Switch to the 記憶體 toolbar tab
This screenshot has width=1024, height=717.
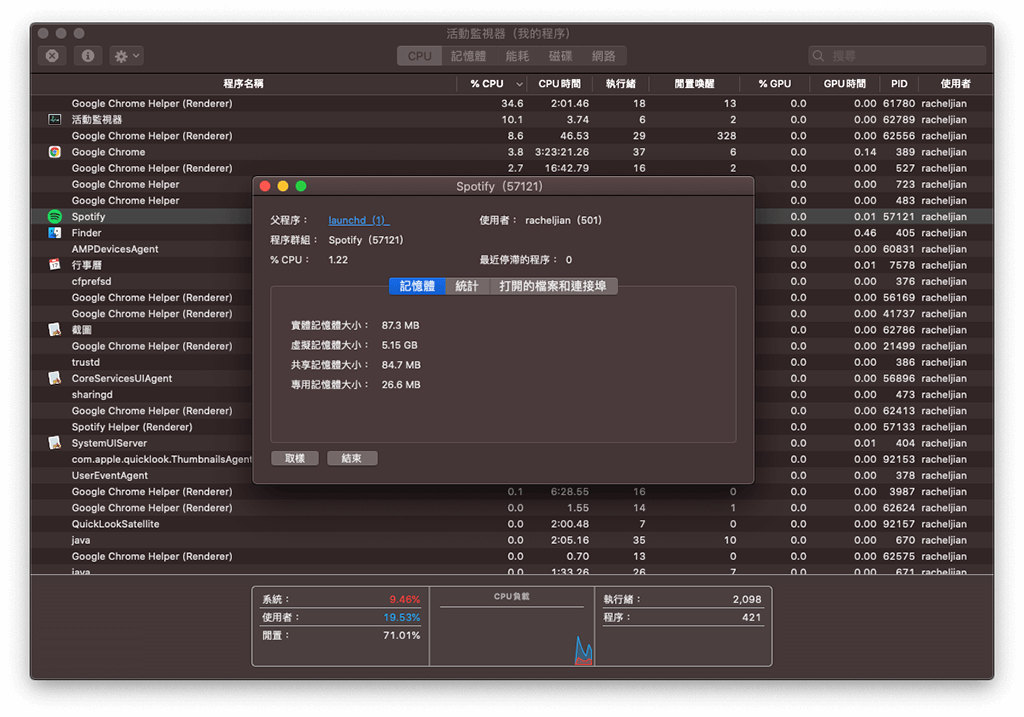[x=468, y=56]
